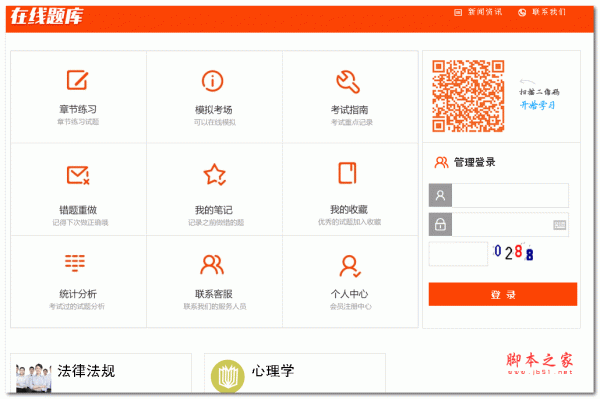Focus the username input field
The height and width of the screenshot is (399, 600).
click(x=510, y=195)
